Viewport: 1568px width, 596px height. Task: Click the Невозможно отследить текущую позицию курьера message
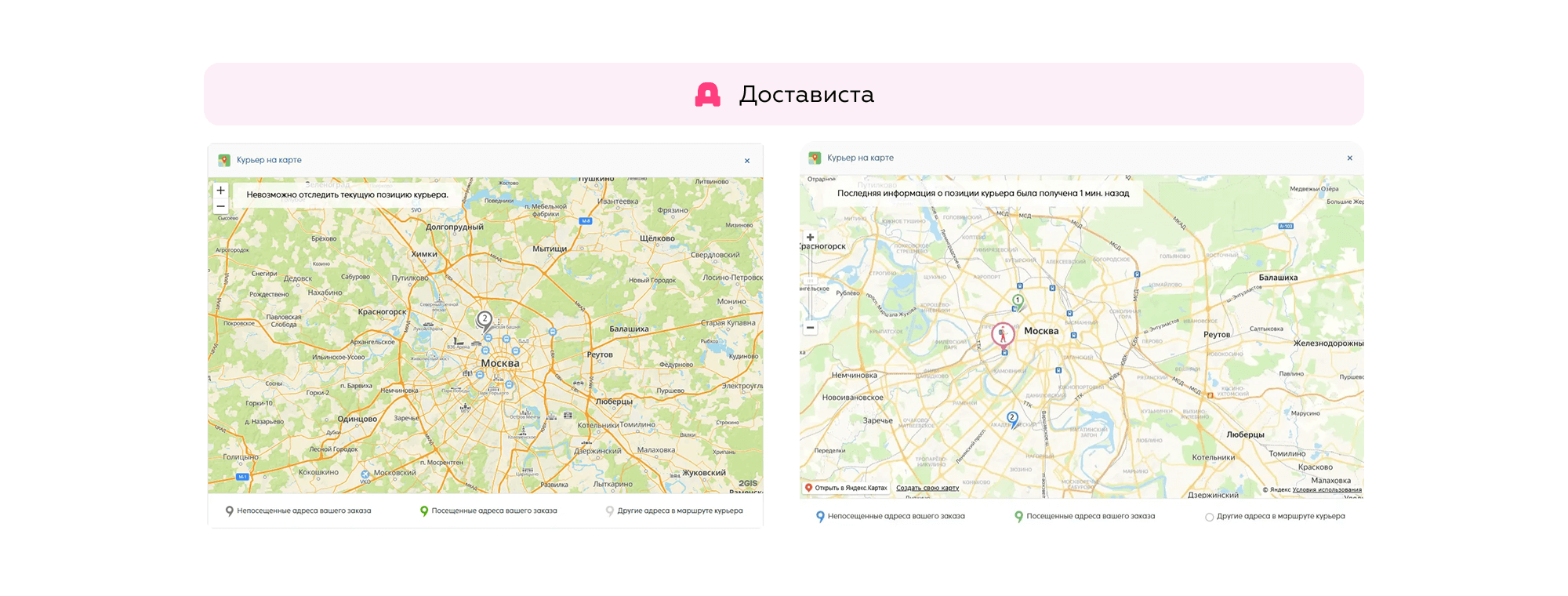347,195
